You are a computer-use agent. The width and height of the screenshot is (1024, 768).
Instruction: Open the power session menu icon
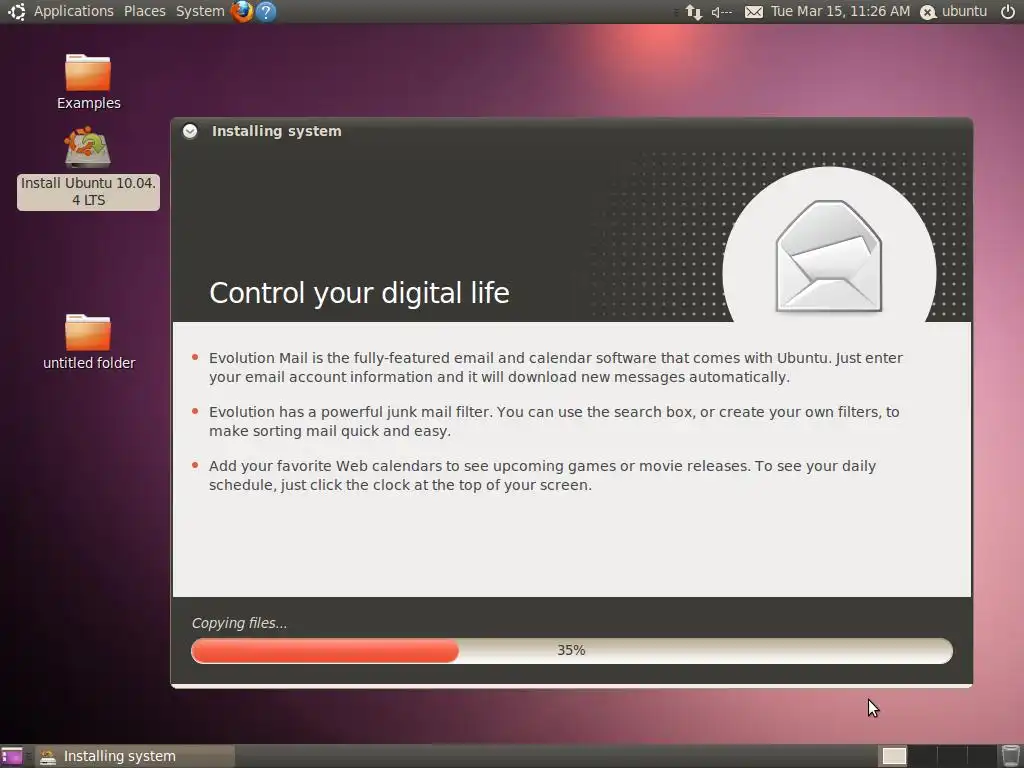(x=1008, y=12)
